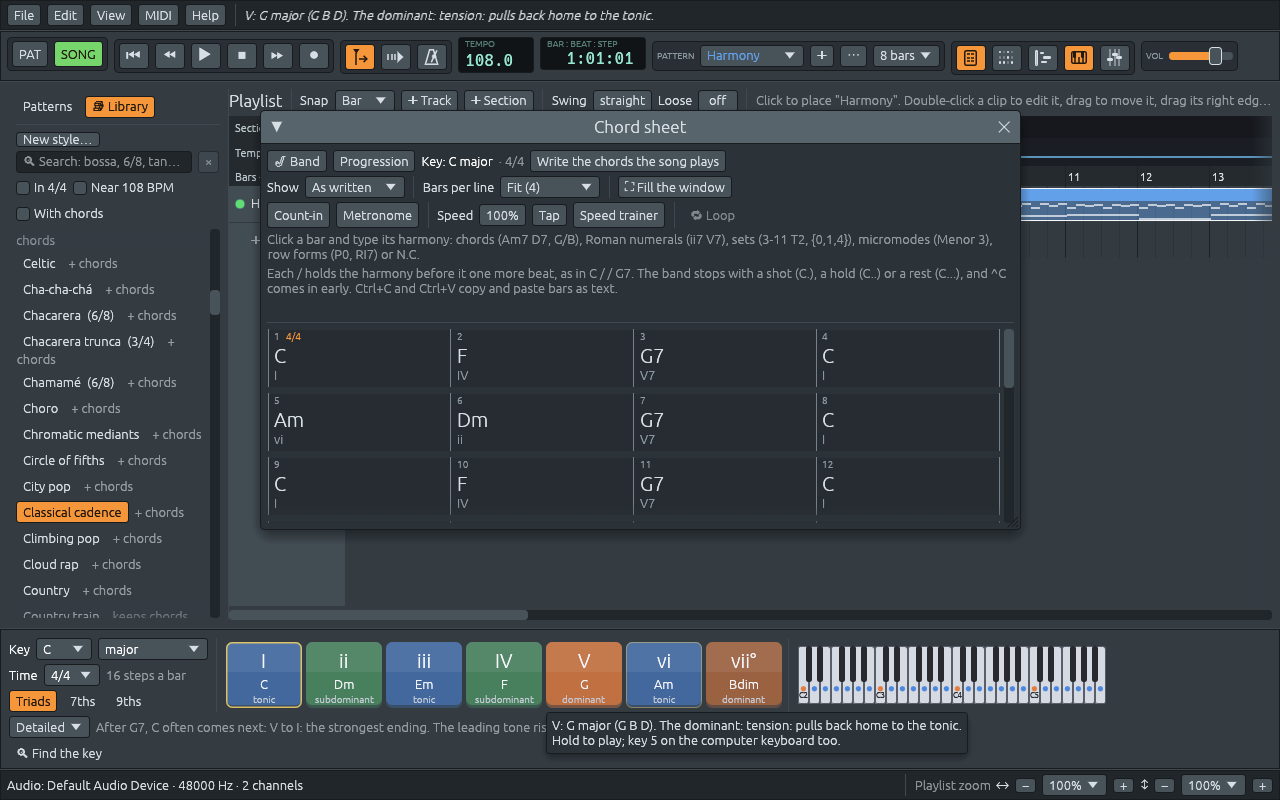Add a track with the + Track button
The image size is (1280, 800).
click(x=429, y=100)
